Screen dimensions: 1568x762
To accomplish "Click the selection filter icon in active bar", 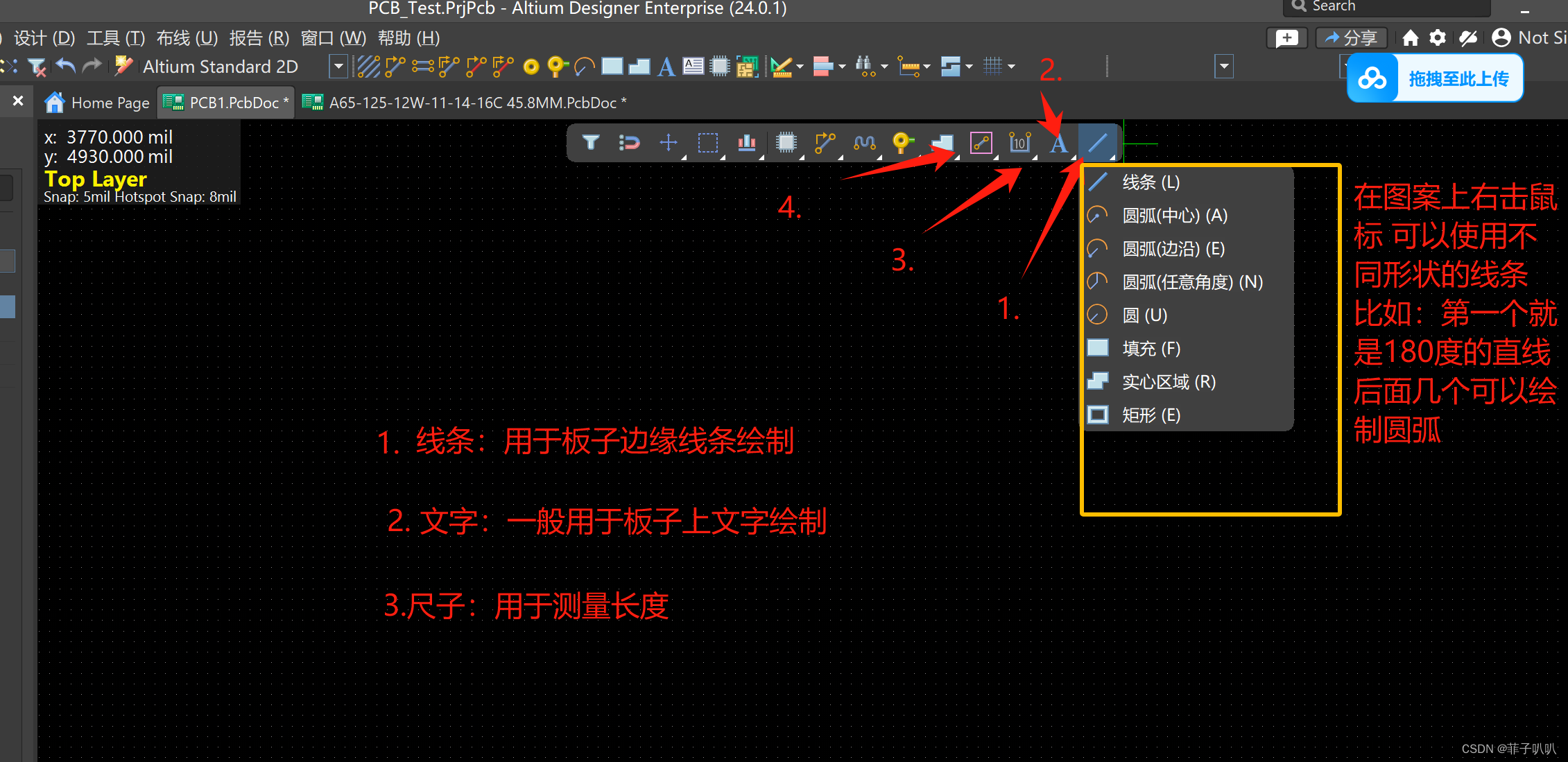I will coord(590,143).
